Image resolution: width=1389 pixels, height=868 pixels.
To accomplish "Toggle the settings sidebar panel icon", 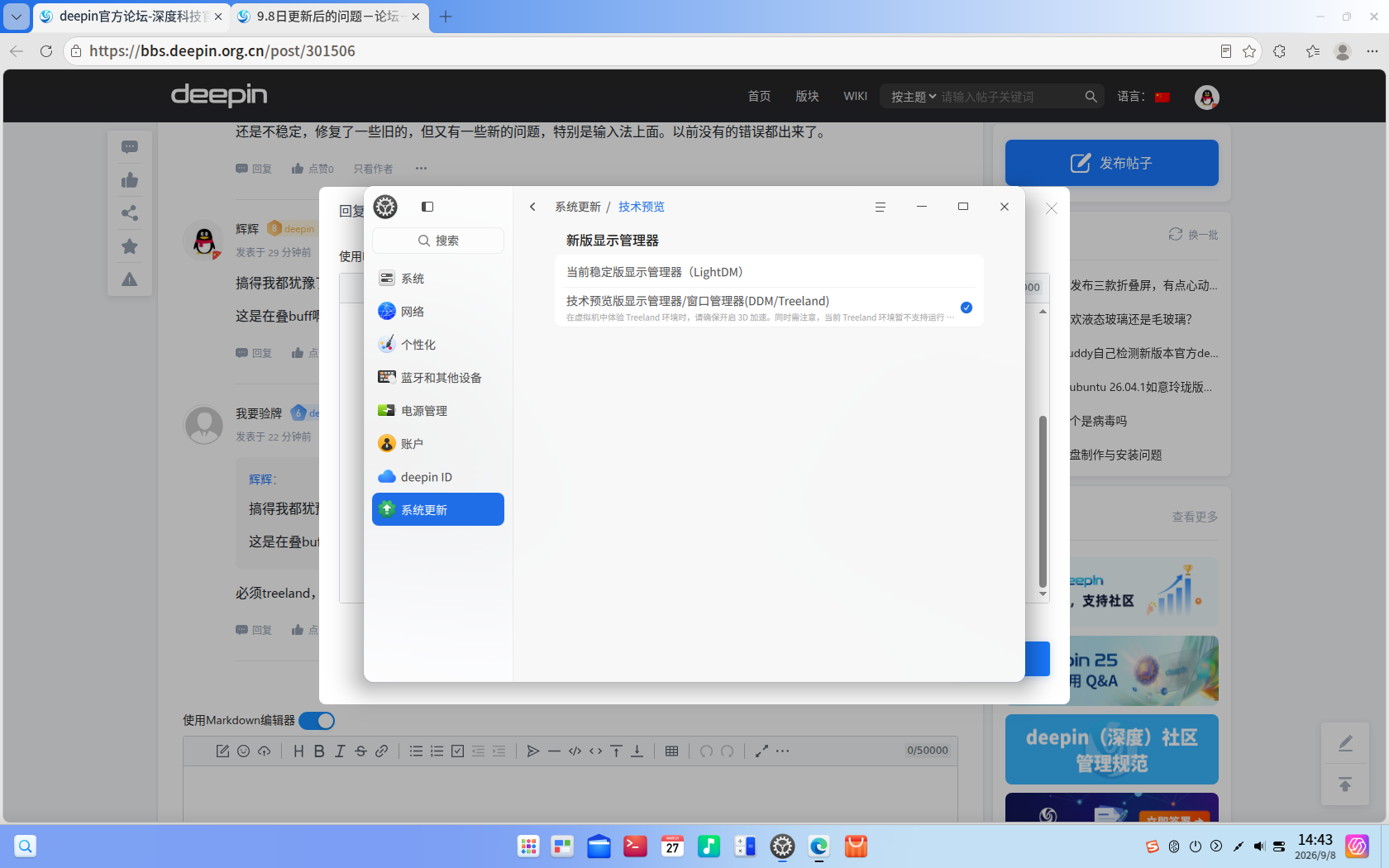I will pyautogui.click(x=427, y=207).
